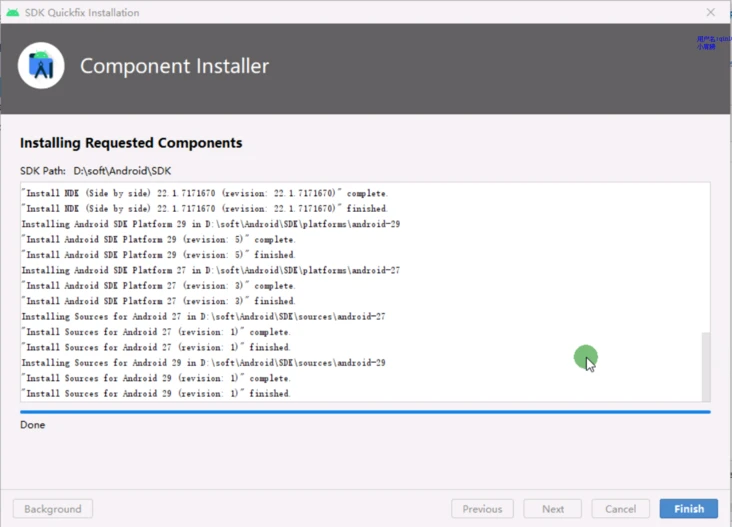The height and width of the screenshot is (527, 732).
Task: Click the SDK path text D:\soft\Android\SDK
Action: pos(122,171)
